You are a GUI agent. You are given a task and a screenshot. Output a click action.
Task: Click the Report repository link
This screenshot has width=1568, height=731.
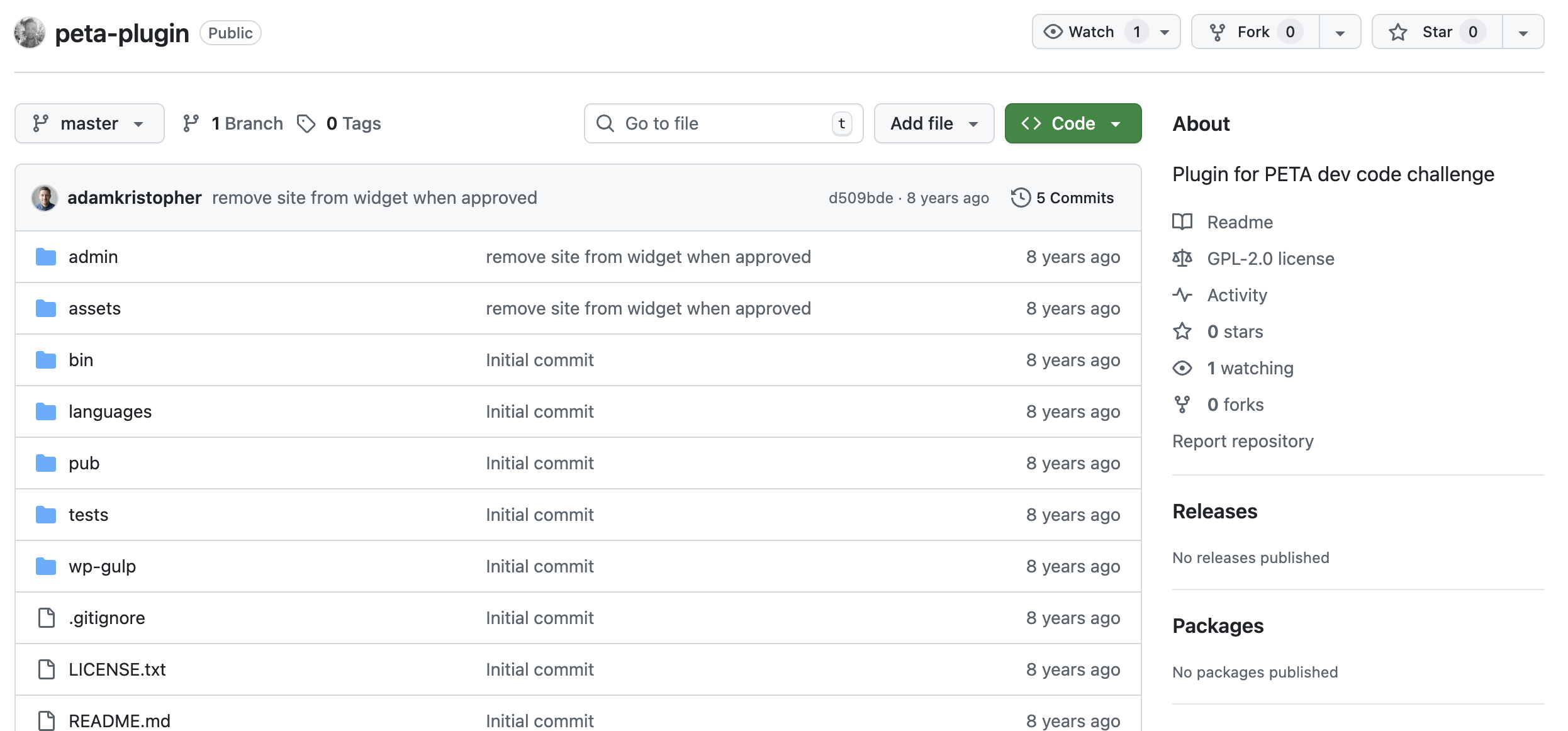pos(1243,441)
